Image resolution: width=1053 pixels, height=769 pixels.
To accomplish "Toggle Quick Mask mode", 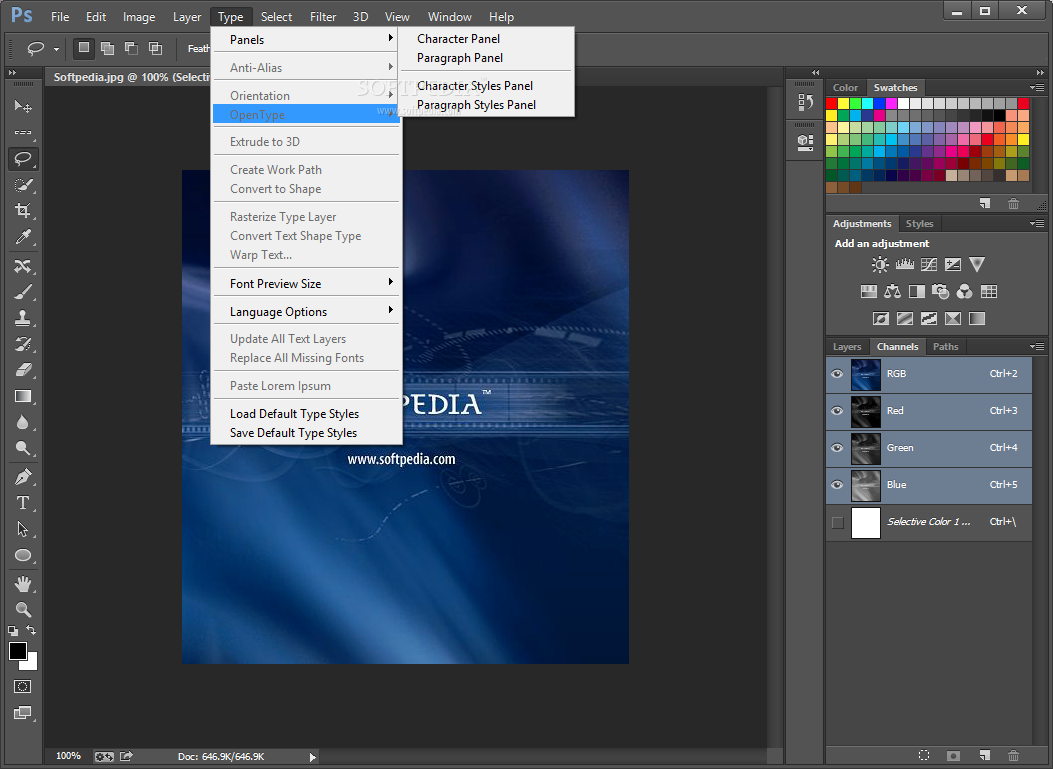I will [23, 686].
